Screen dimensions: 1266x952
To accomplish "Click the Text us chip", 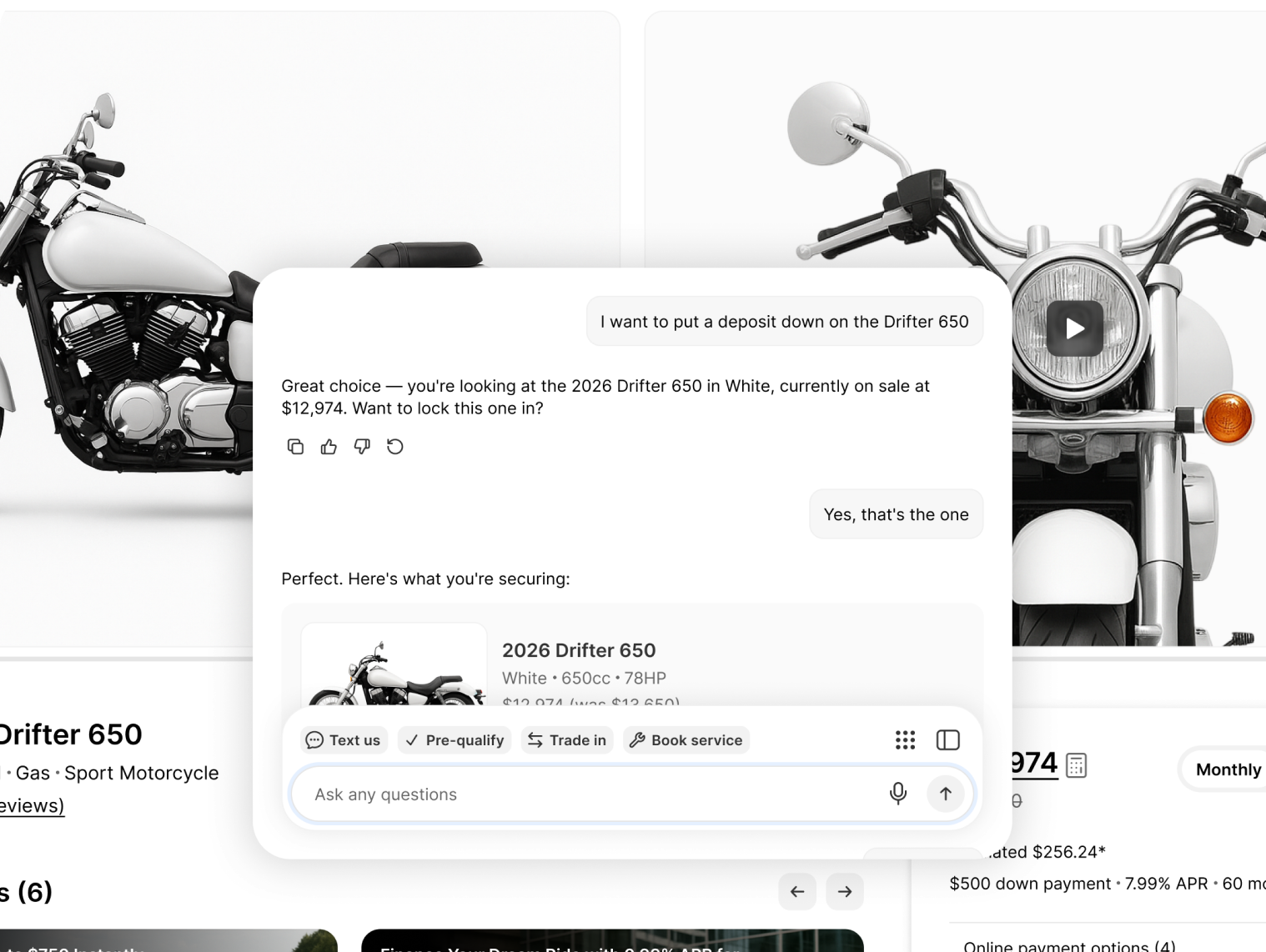I will [x=344, y=740].
